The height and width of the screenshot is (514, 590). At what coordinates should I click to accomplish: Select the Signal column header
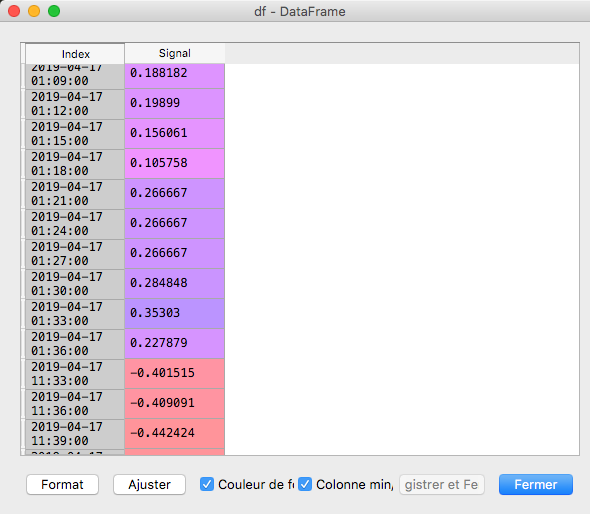pos(175,53)
